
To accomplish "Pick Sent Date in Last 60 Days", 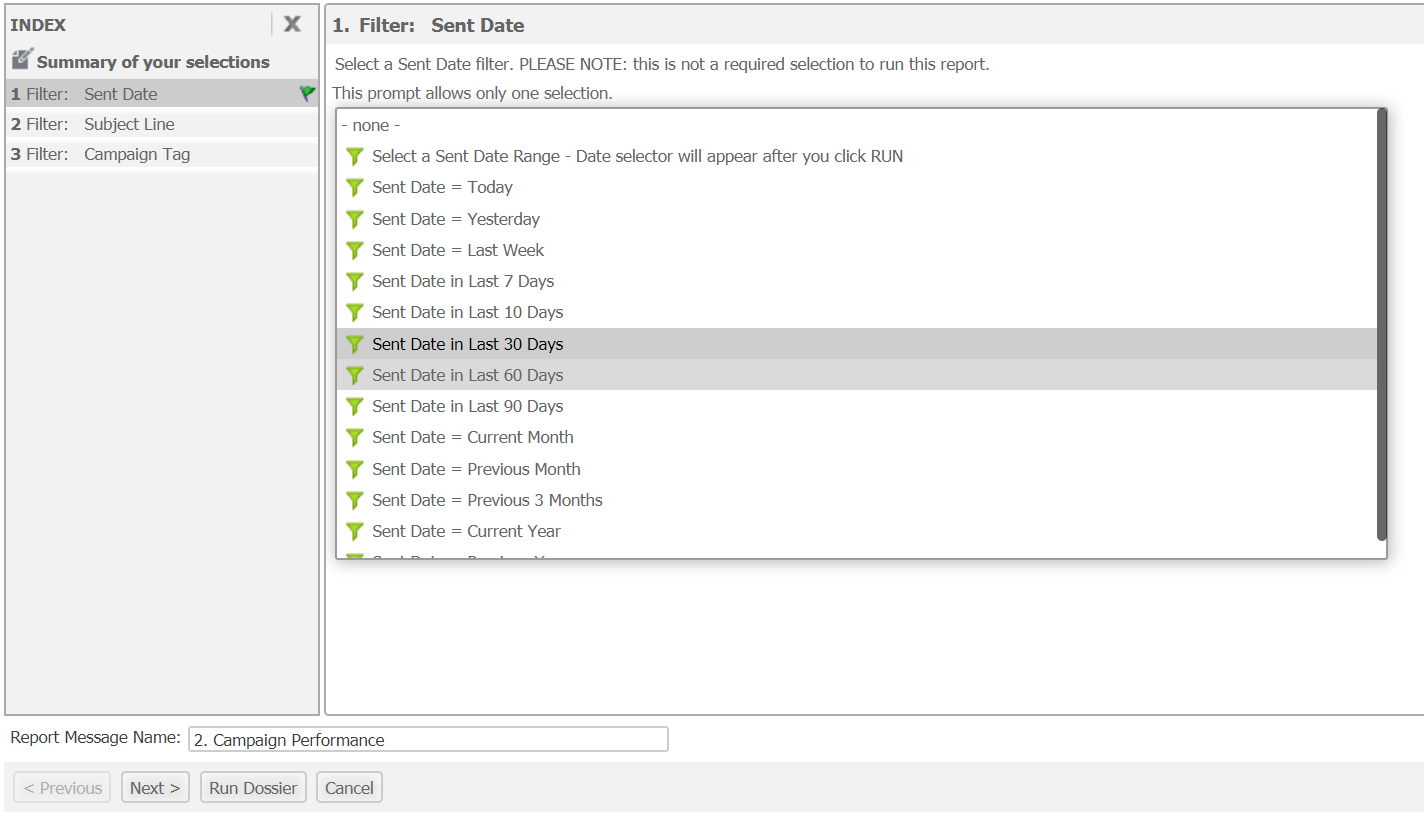I will point(467,375).
